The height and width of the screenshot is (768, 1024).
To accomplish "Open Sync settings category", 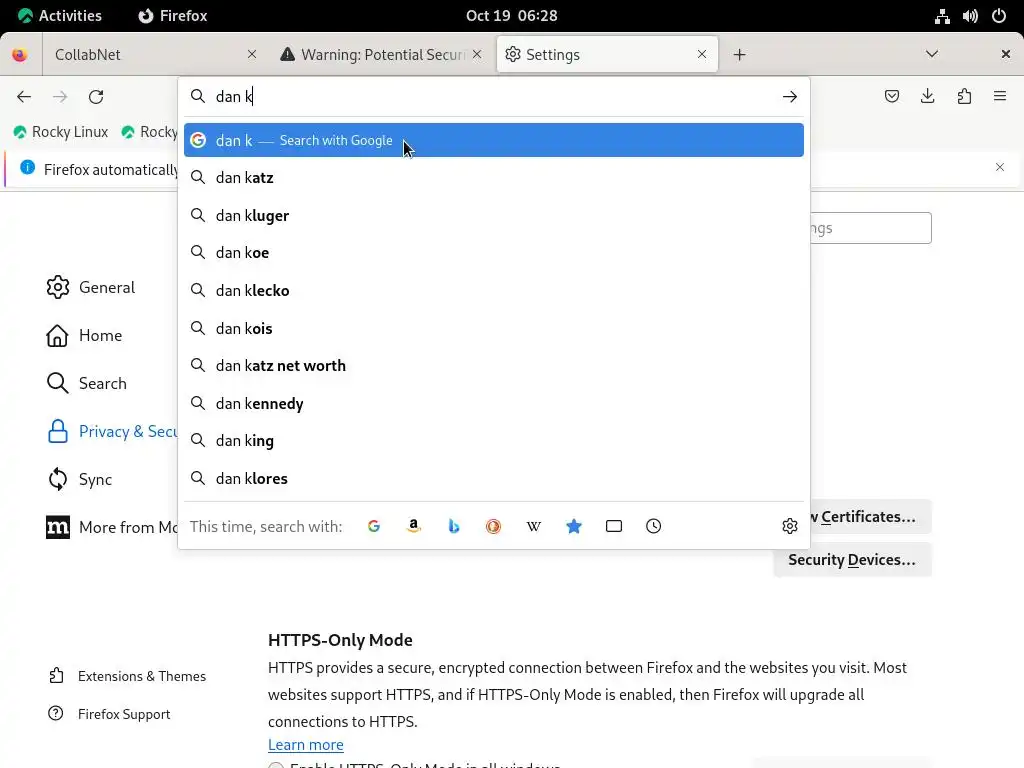I will 80,479.
